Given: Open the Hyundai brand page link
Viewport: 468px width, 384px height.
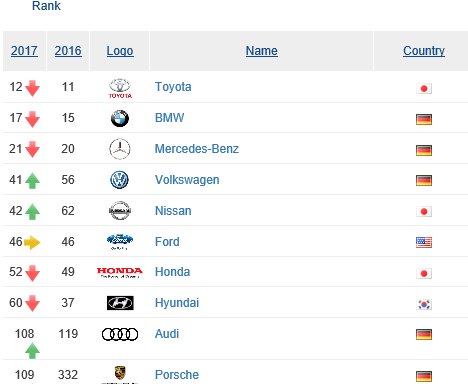Looking at the screenshot, I should pos(177,303).
